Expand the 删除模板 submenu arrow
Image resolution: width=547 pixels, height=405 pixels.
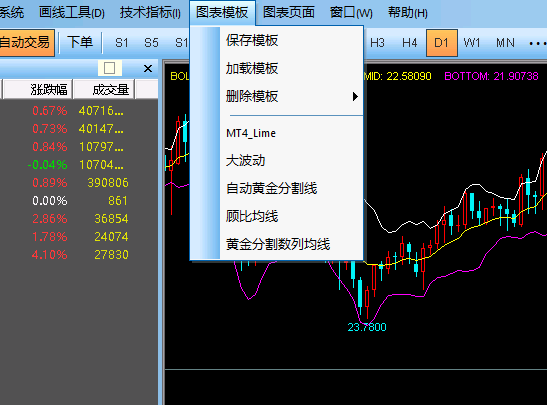click(355, 97)
